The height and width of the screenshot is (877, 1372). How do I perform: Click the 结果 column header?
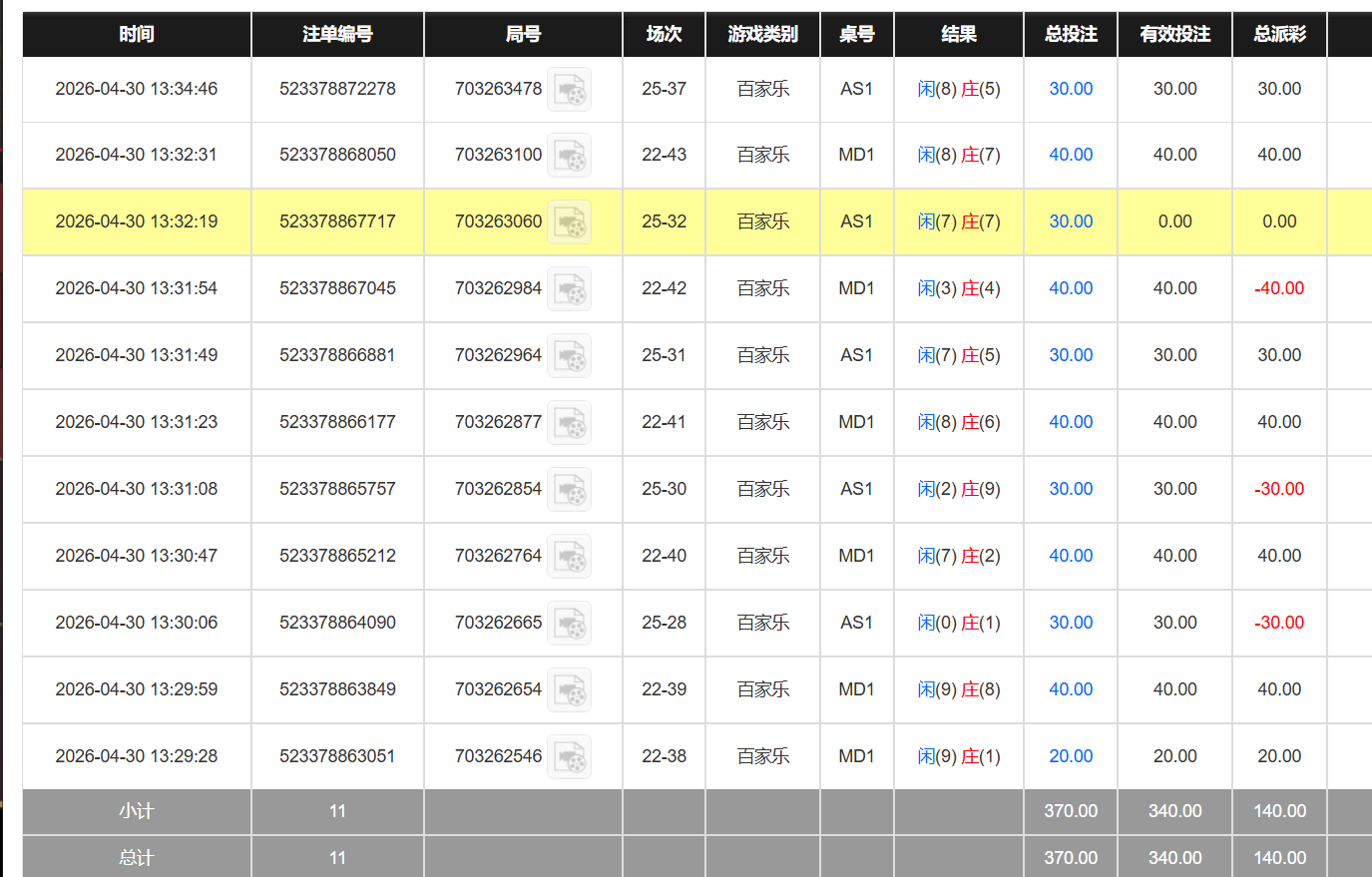(959, 34)
